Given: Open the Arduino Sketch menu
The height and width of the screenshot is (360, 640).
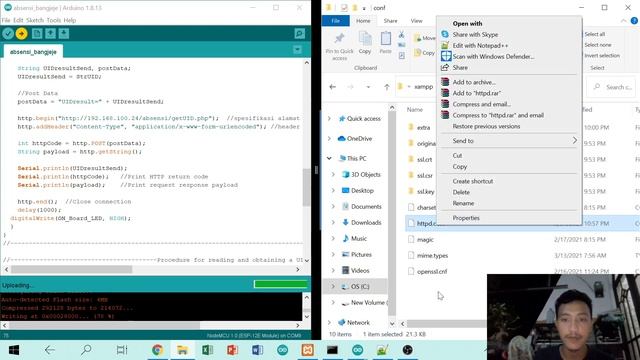Looking at the screenshot, I should [35, 20].
